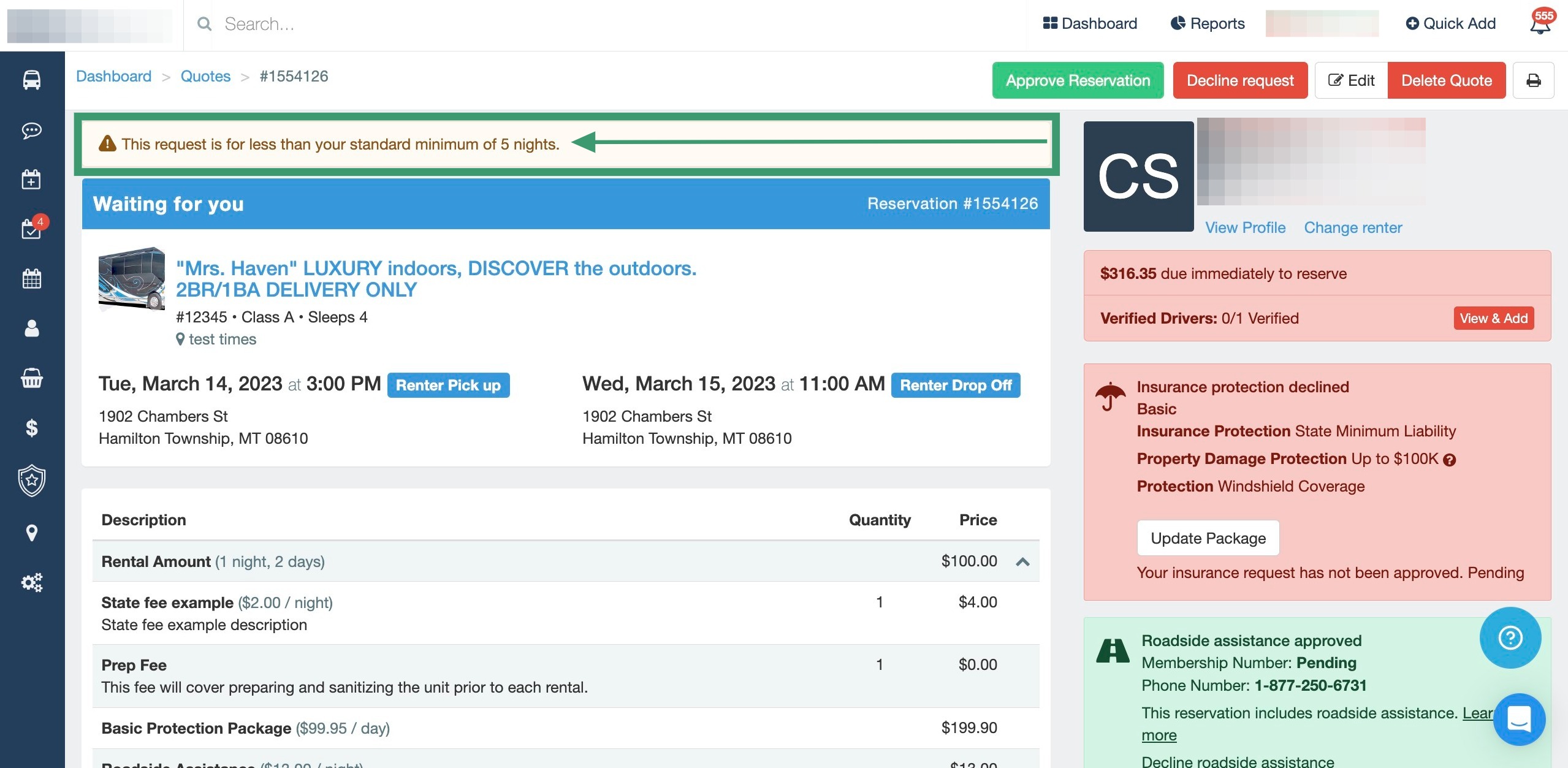1568x768 pixels.
Task: Click the Property Damage Protection help icon
Action: coord(1449,460)
